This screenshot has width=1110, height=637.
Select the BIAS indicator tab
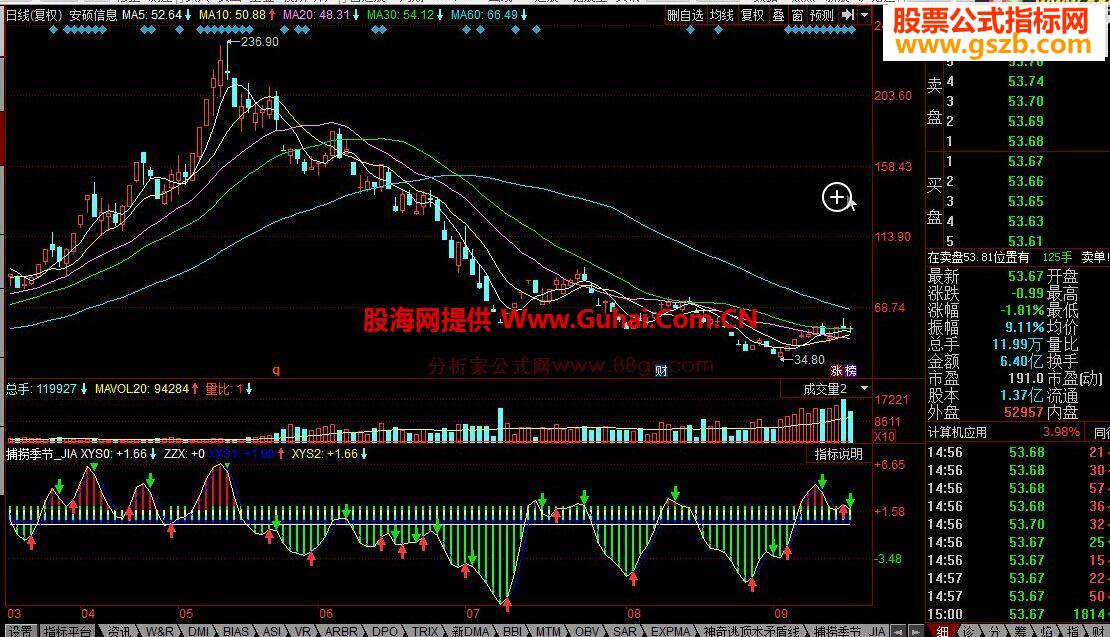(x=236, y=631)
